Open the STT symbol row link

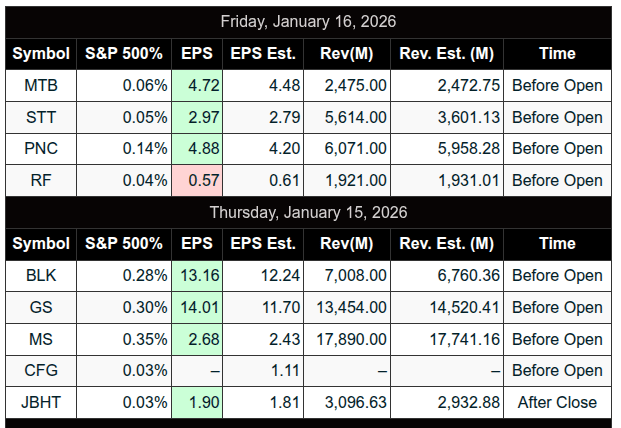(41, 117)
